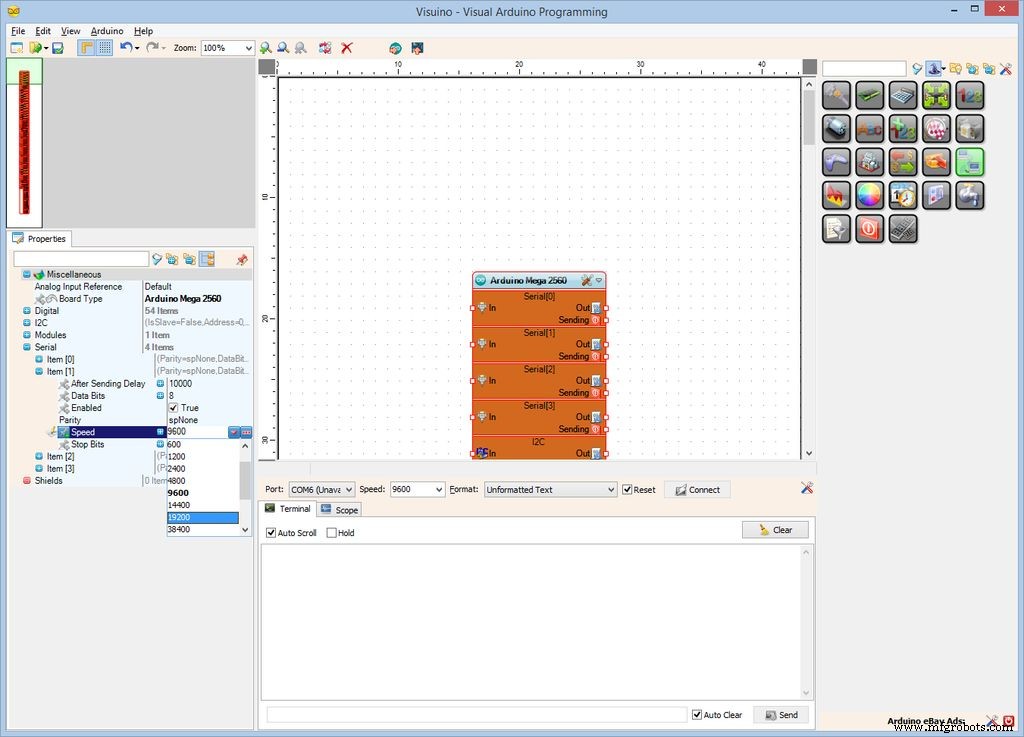Toggle the grid display toolbar button

click(x=105, y=48)
